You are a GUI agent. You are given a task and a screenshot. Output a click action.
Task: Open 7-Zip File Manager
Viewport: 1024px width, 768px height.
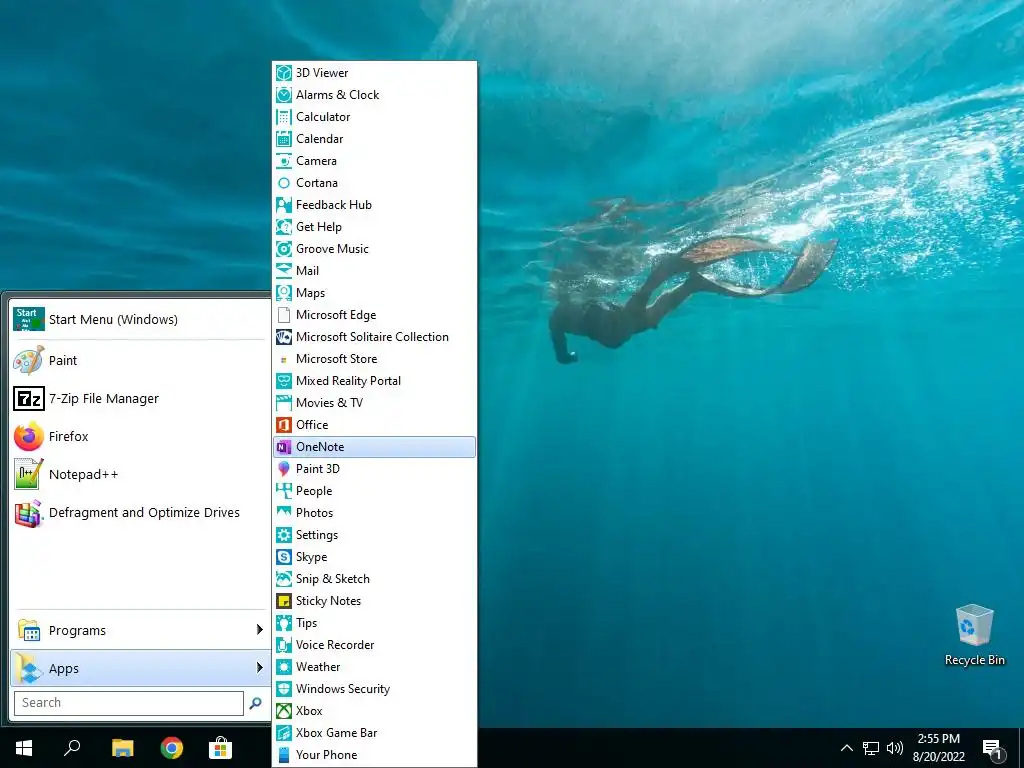(140, 398)
